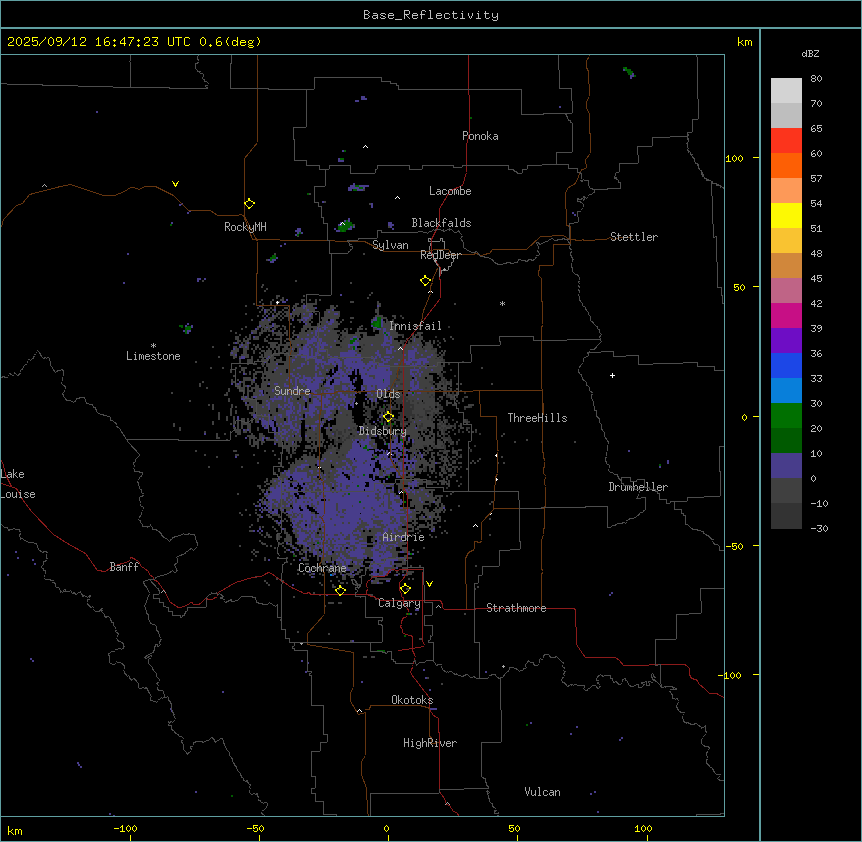Click the Ponoka city label
Screen dimensions: 862x842
point(480,136)
